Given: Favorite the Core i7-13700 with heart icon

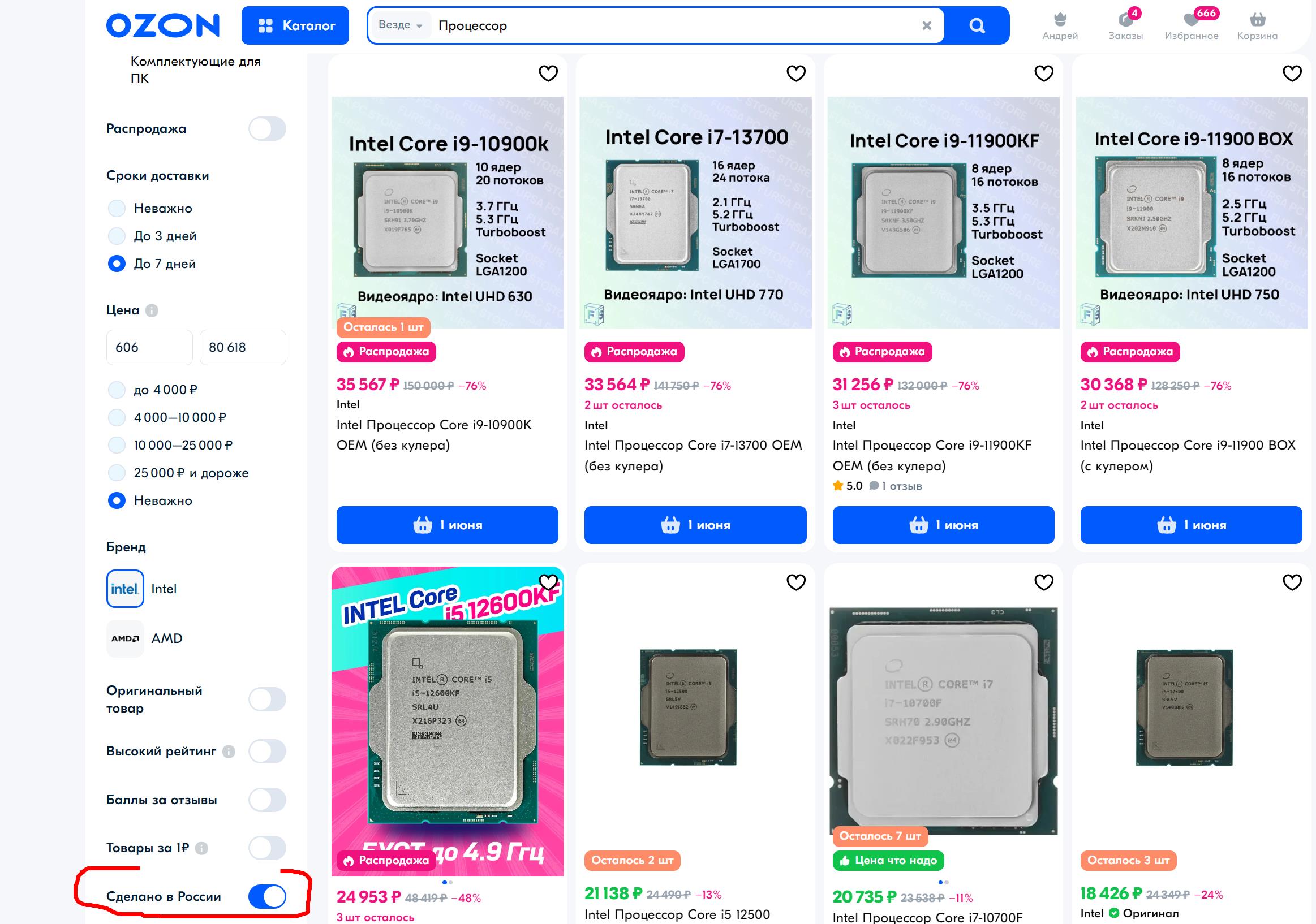Looking at the screenshot, I should click(x=796, y=74).
